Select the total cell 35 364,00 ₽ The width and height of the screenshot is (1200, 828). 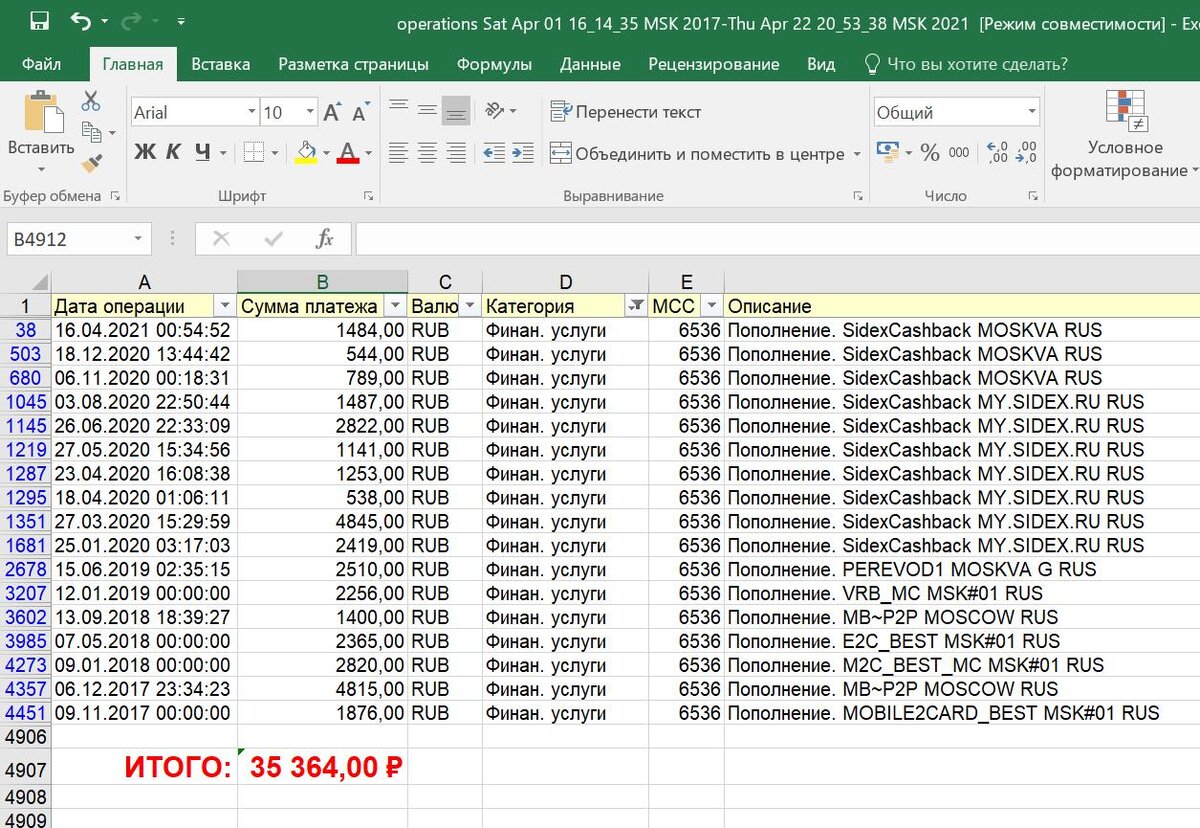322,767
